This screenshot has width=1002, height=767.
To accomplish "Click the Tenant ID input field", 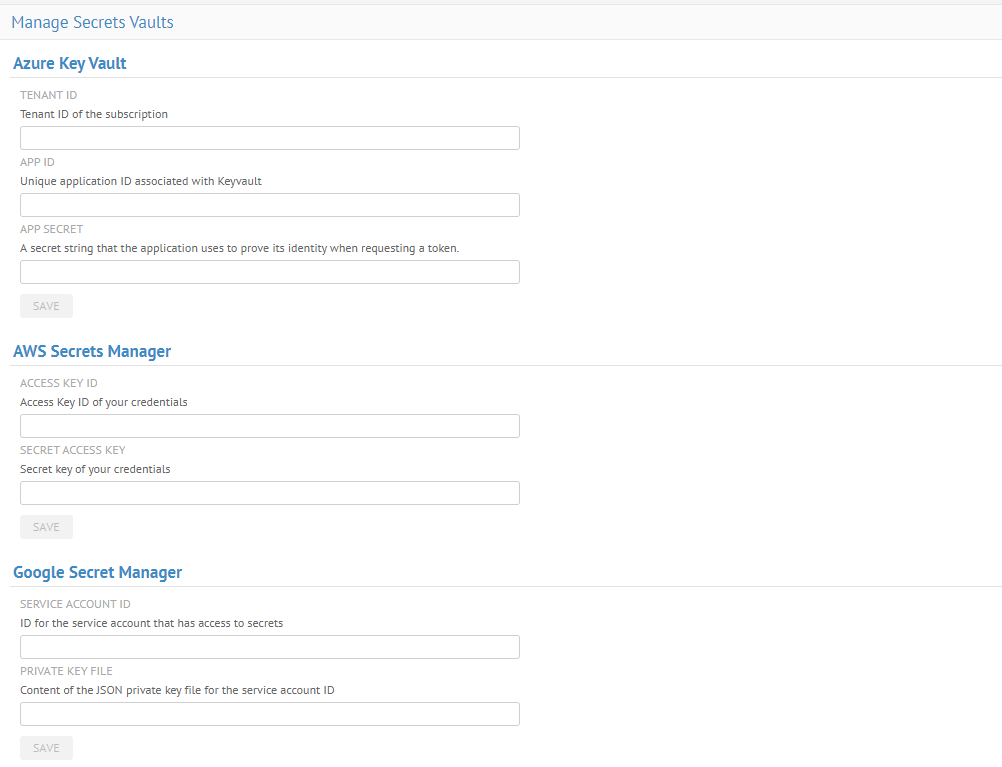I will click(x=270, y=138).
